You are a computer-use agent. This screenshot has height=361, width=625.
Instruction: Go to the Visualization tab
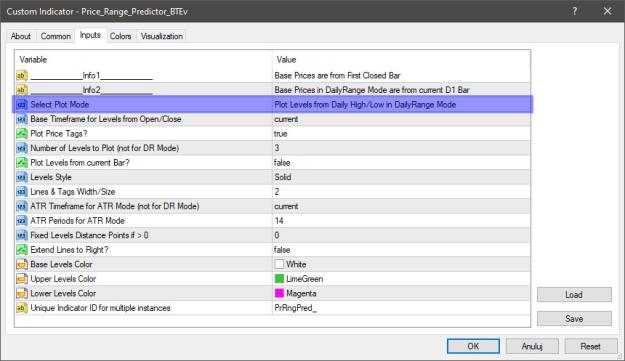point(162,36)
